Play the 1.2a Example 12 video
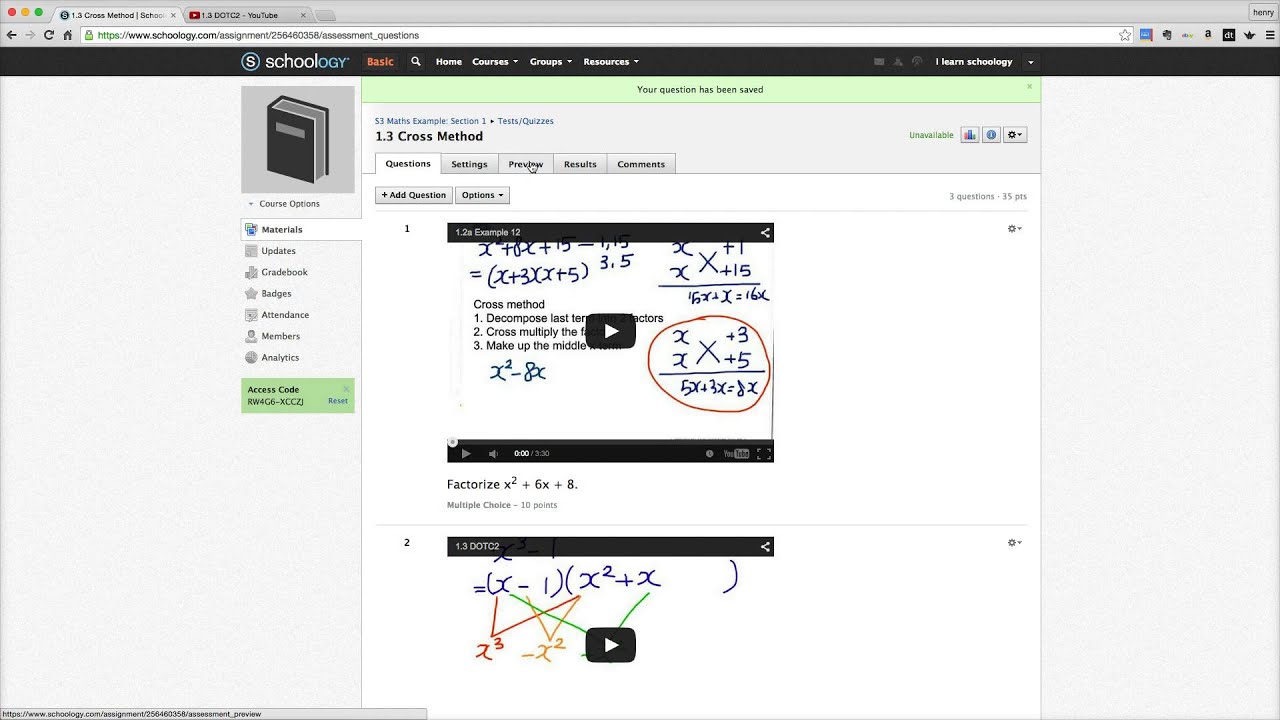 pyautogui.click(x=610, y=331)
